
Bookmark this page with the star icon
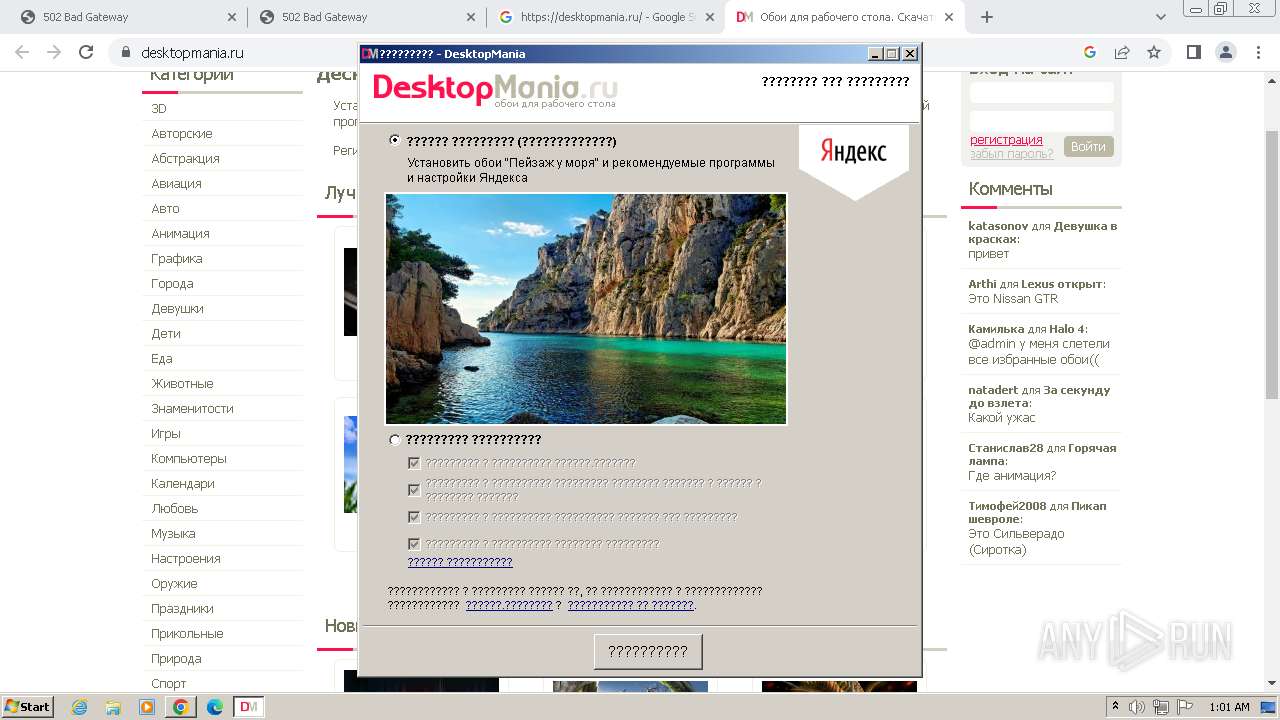coord(1154,53)
